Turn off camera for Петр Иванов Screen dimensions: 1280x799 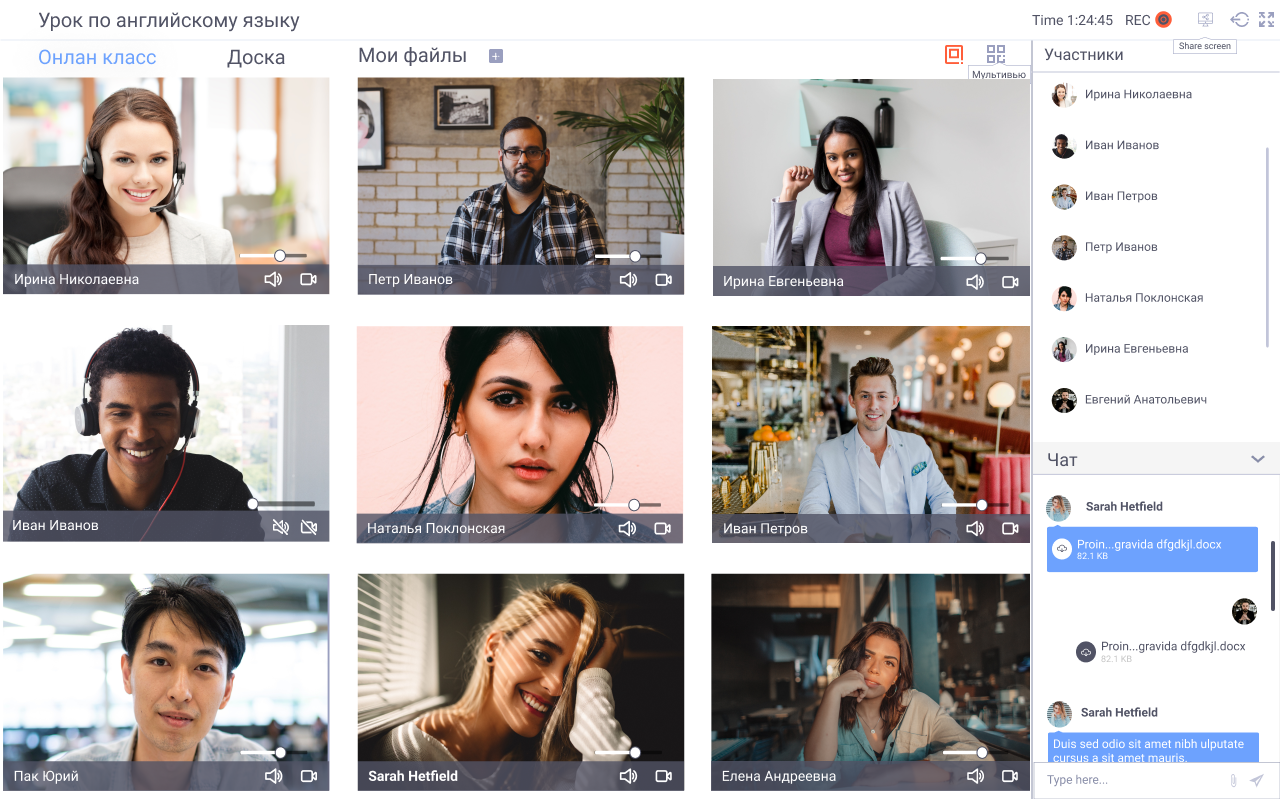pyautogui.click(x=664, y=280)
